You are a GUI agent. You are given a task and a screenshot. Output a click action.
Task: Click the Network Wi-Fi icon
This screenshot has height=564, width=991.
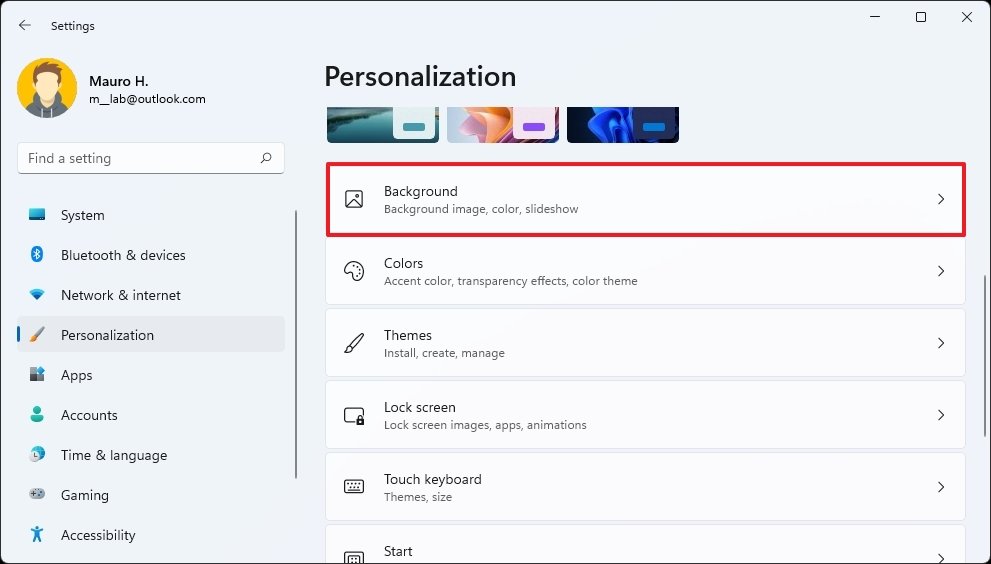[x=37, y=295]
